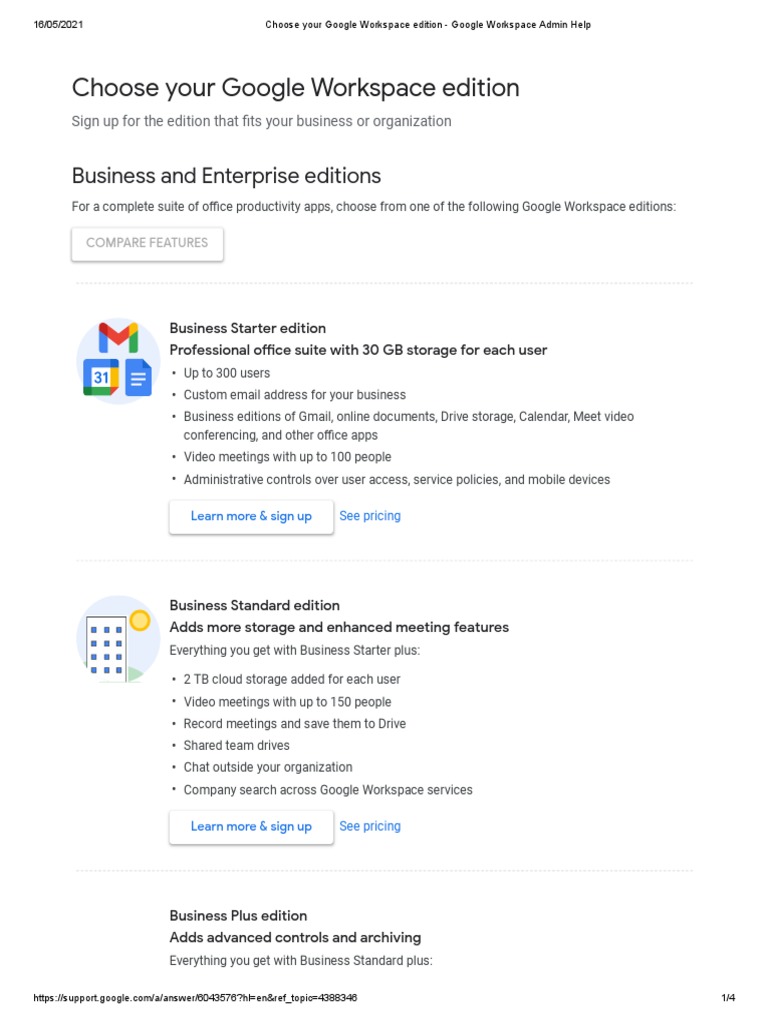Screen dimensions: 768x1024
Task: Open Learn more & sign up for Business Standard
Action: point(251,827)
